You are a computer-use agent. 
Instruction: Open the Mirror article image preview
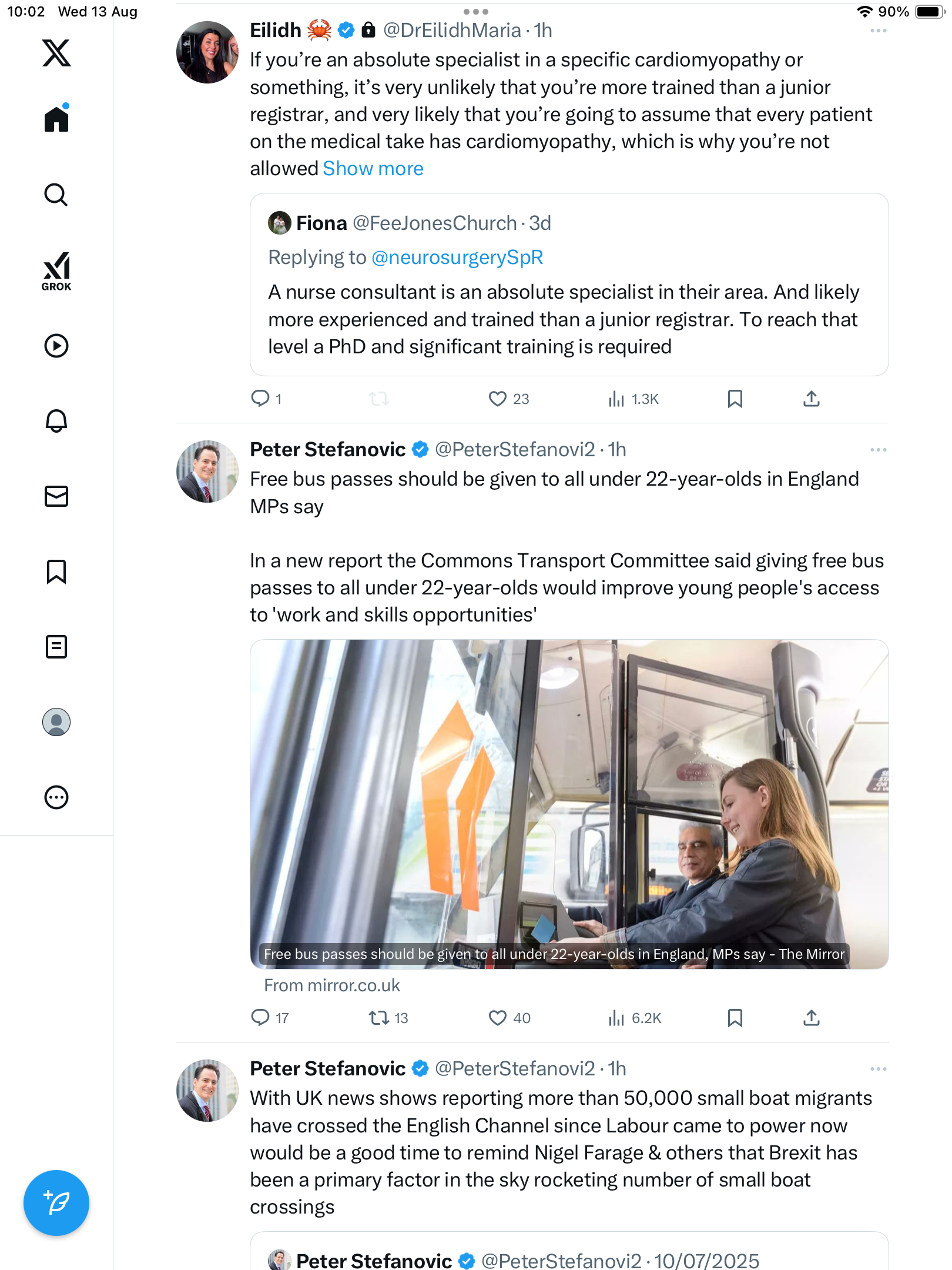point(569,804)
